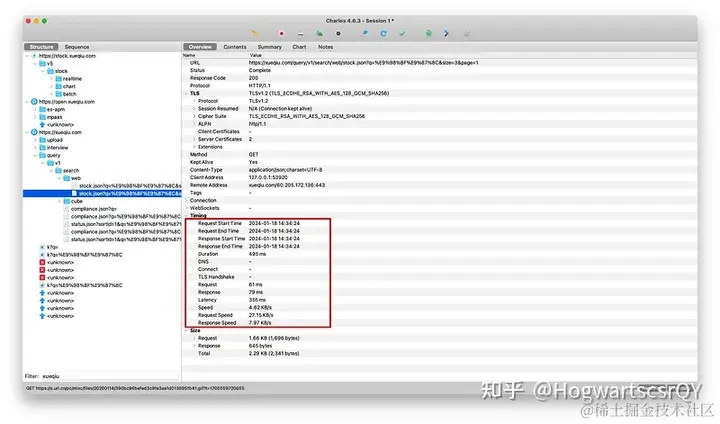Open the Summary tab
The width and height of the screenshot is (720, 424).
pyautogui.click(x=270, y=47)
